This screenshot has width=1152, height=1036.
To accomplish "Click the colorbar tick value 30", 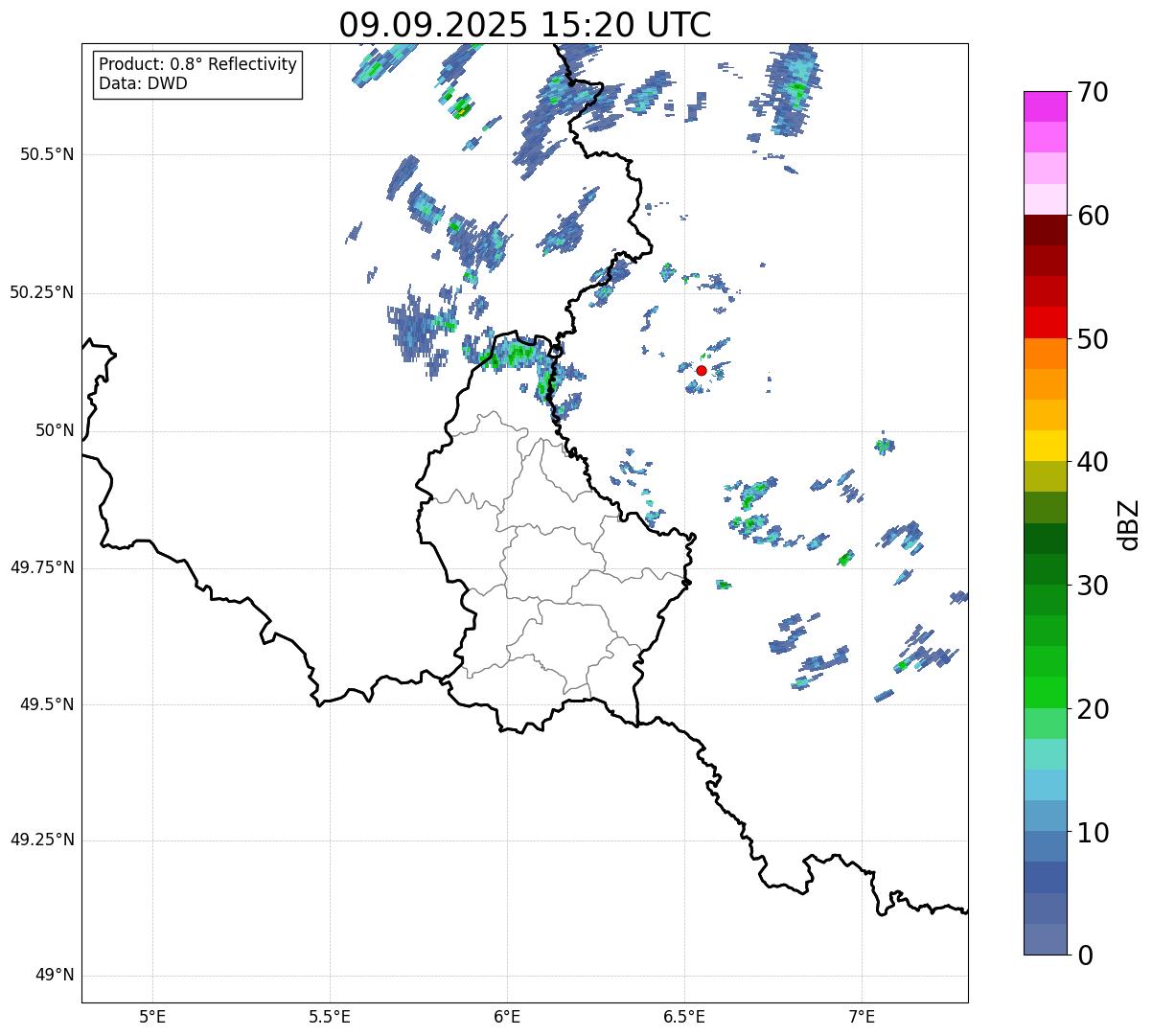I will click(x=1094, y=586).
